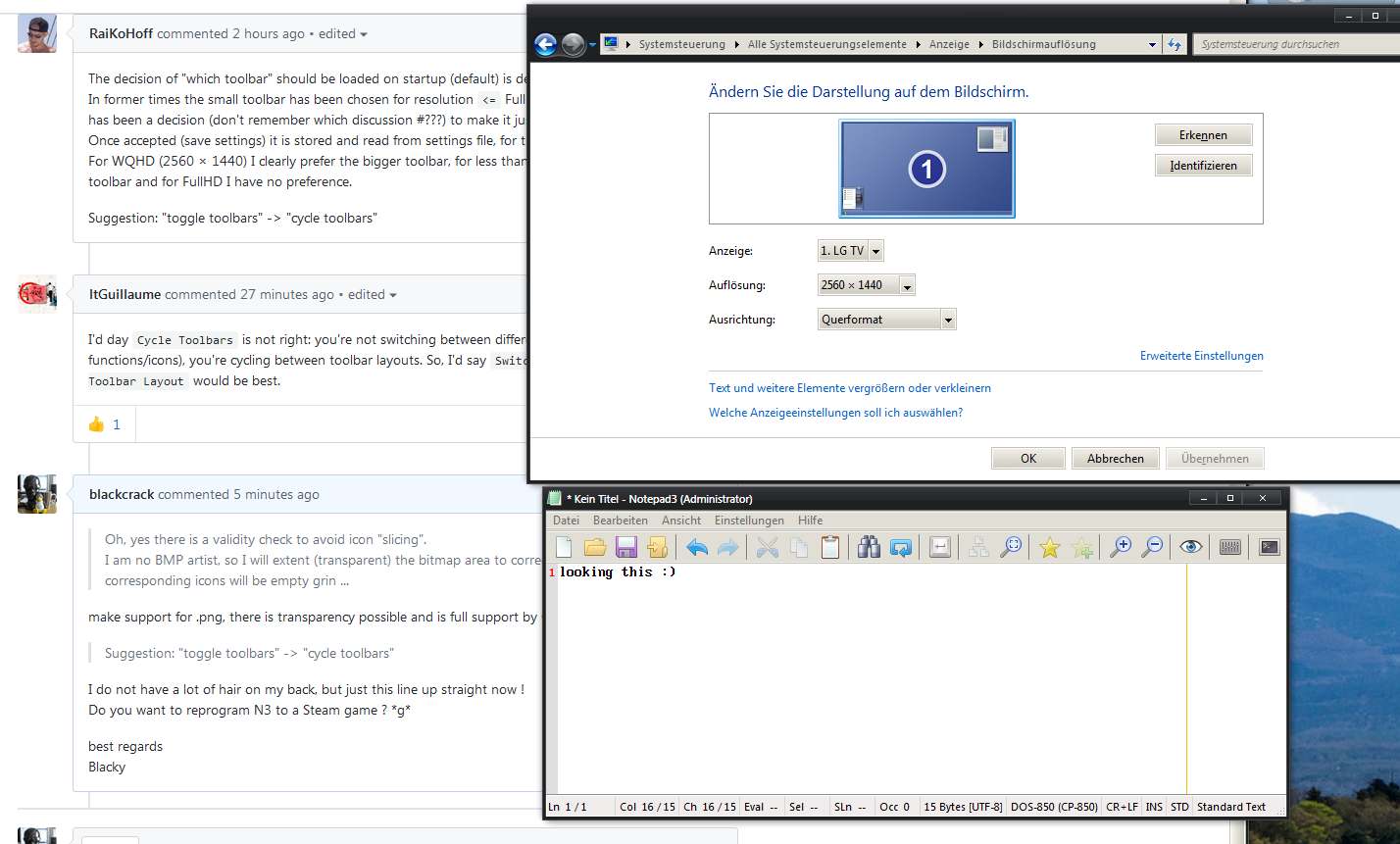Open the Replace dialog icon

pyautogui.click(x=901, y=547)
